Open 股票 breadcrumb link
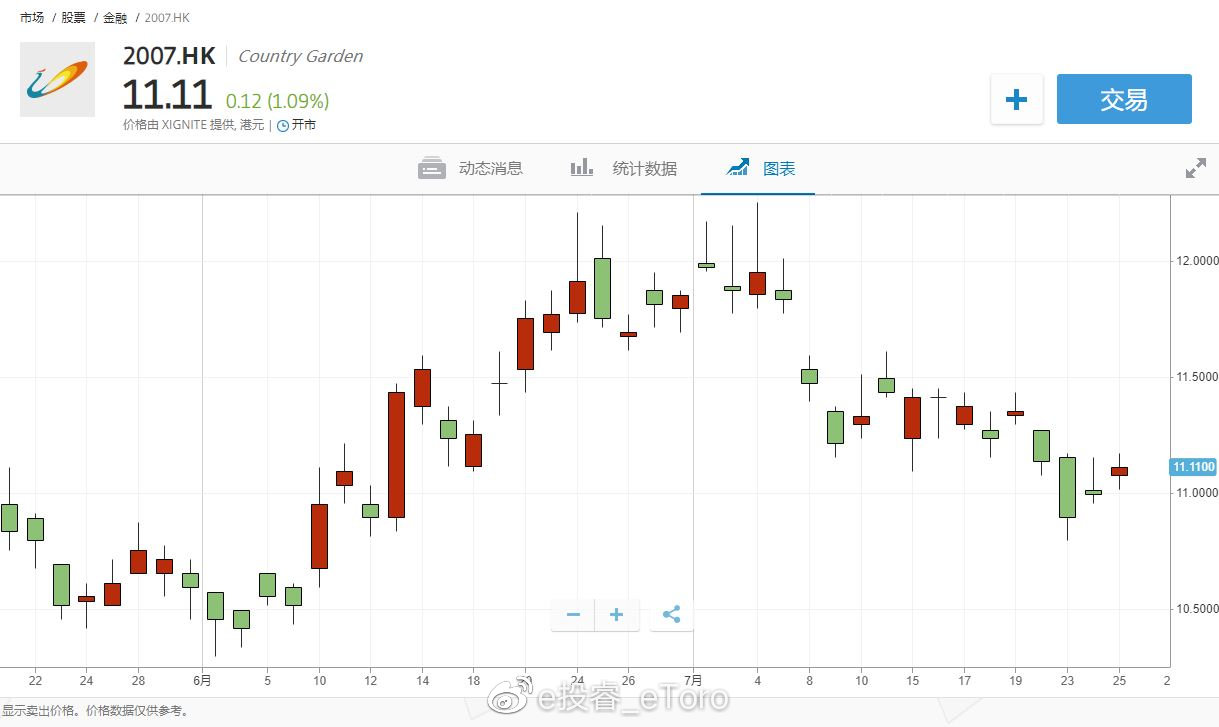Image resolution: width=1219 pixels, height=727 pixels. pyautogui.click(x=73, y=18)
